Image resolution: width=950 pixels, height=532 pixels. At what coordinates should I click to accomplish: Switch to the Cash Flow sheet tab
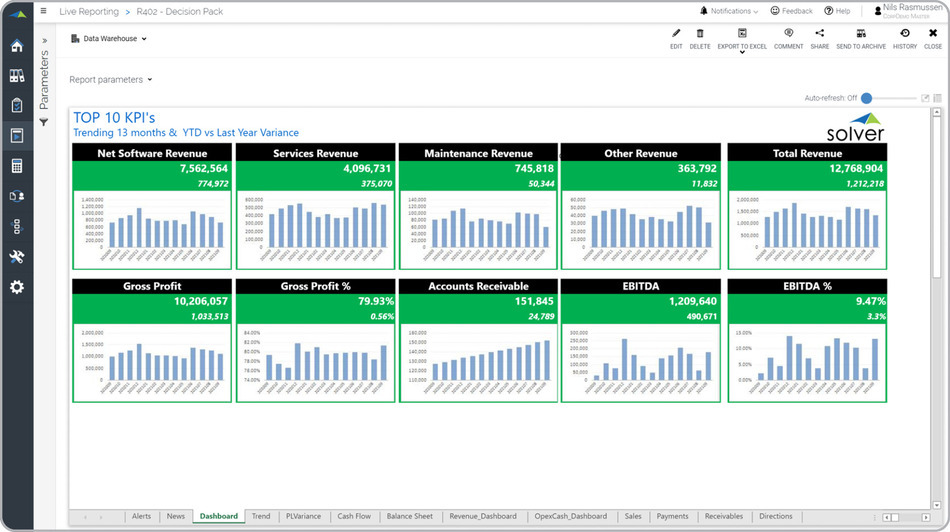click(354, 516)
